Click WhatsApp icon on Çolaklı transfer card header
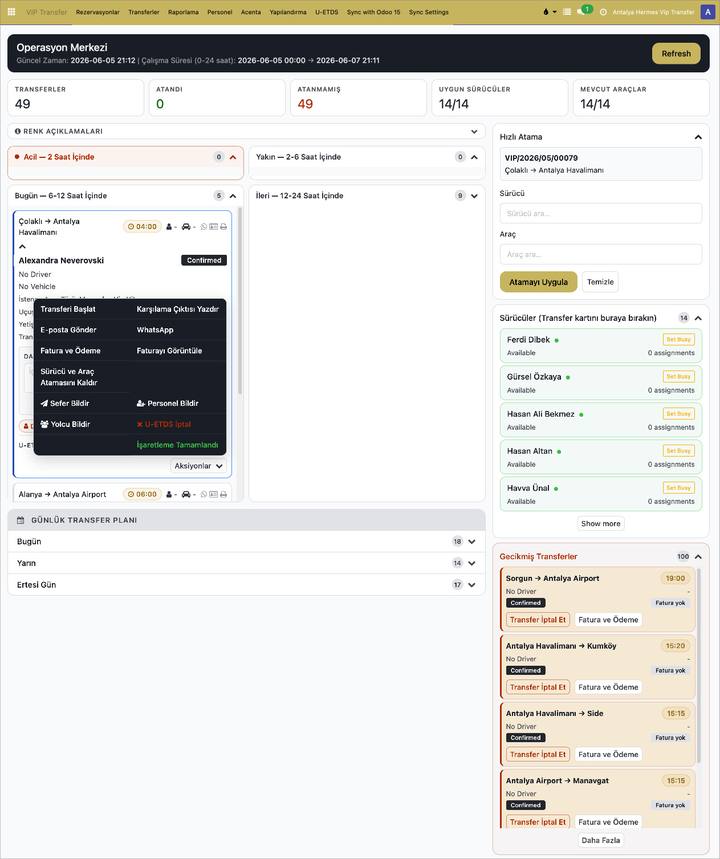Viewport: 720px width, 859px height. point(204,226)
